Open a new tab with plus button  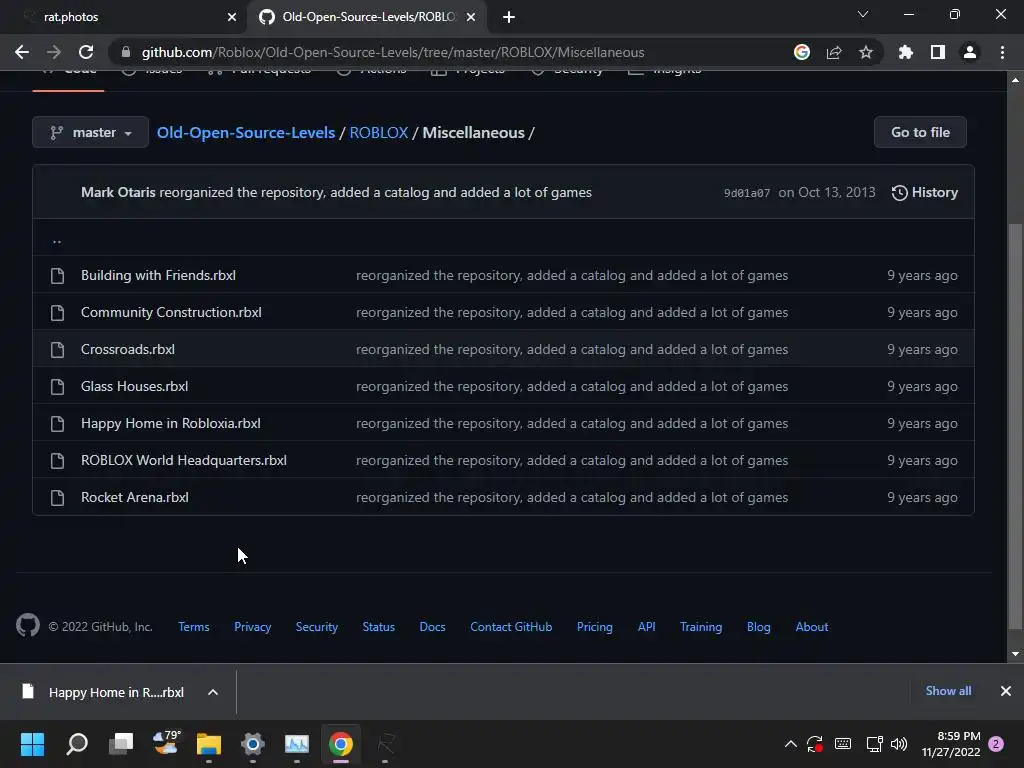click(509, 17)
